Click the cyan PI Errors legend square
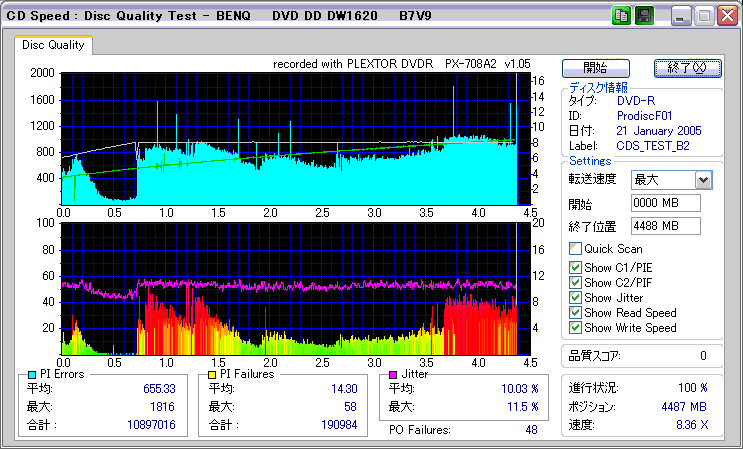The width and height of the screenshot is (743, 449). click(x=32, y=374)
